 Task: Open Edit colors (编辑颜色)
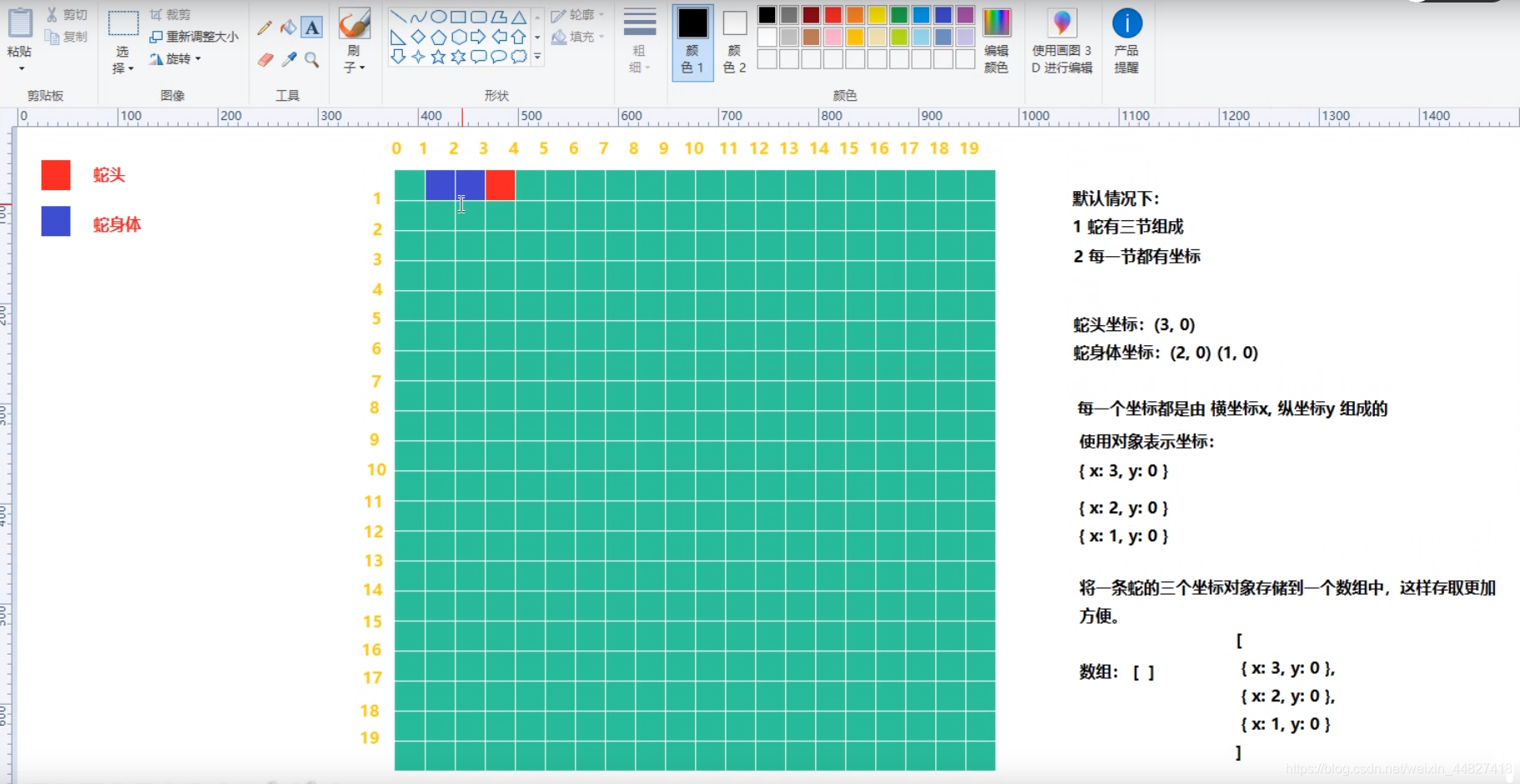(x=996, y=40)
